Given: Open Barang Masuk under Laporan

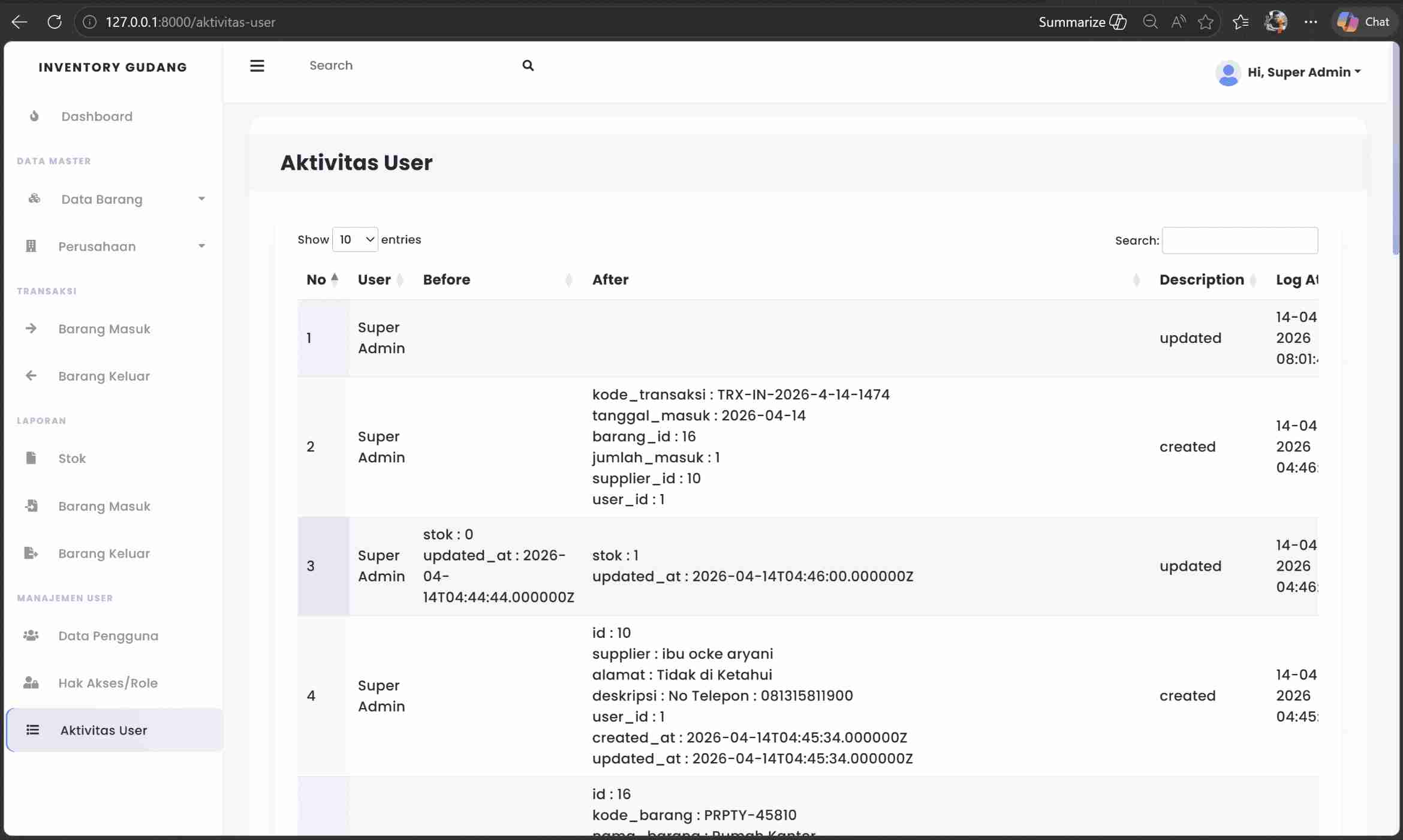Looking at the screenshot, I should [x=104, y=506].
